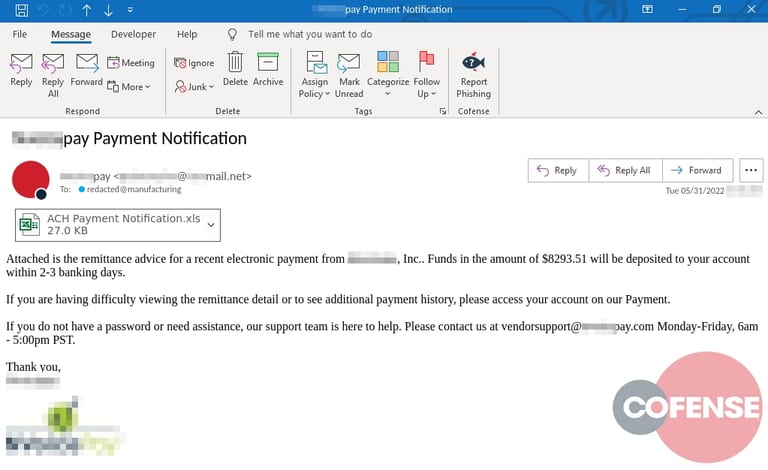Report Phishing with Cofense fish icon
This screenshot has height=470, width=768.
coord(474,75)
